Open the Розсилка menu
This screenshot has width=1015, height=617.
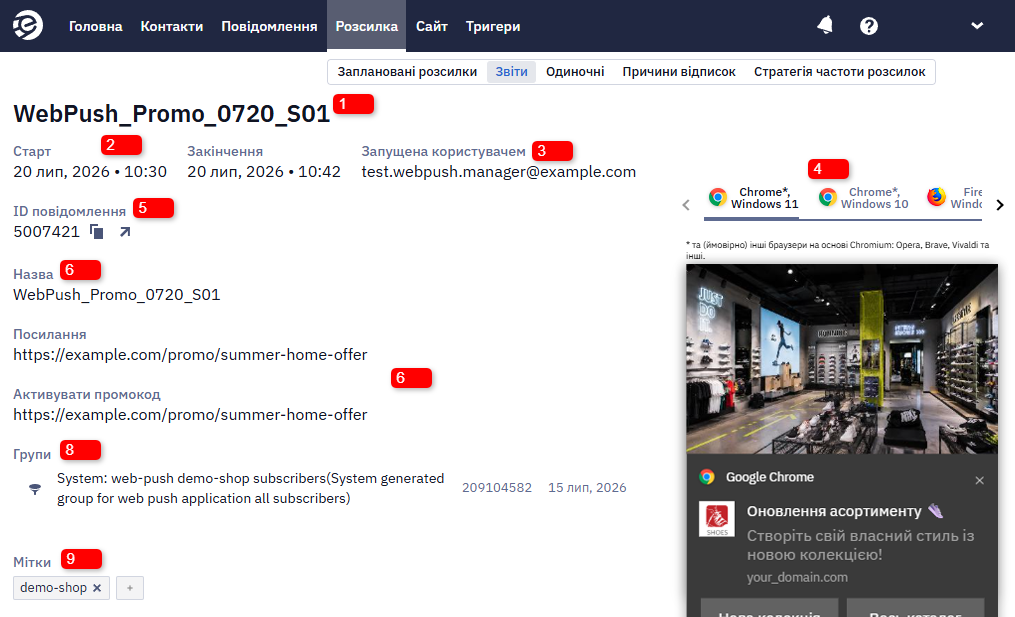366,27
